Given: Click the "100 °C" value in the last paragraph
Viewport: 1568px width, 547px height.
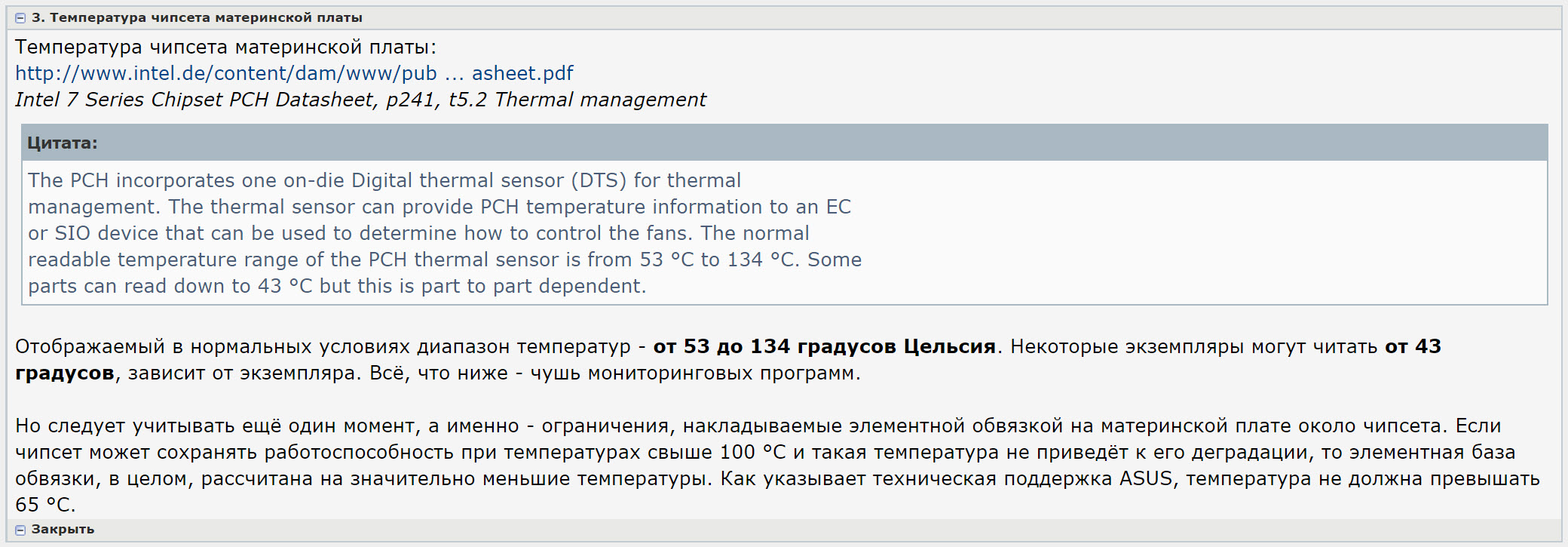Looking at the screenshot, I should click(752, 452).
